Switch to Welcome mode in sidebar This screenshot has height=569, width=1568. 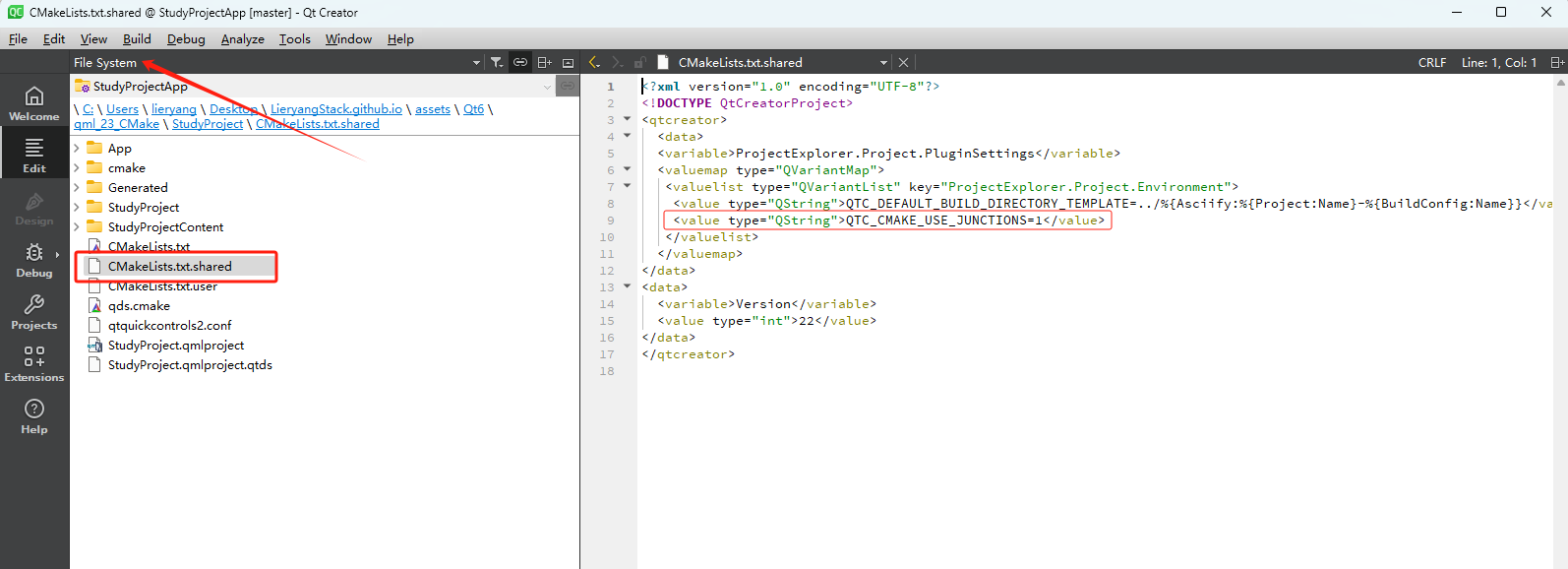click(x=34, y=103)
